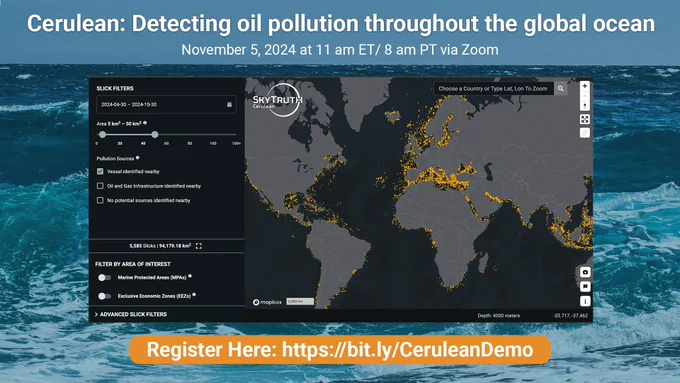Enter fullscreen map view
The image size is (680, 383).
(x=585, y=119)
